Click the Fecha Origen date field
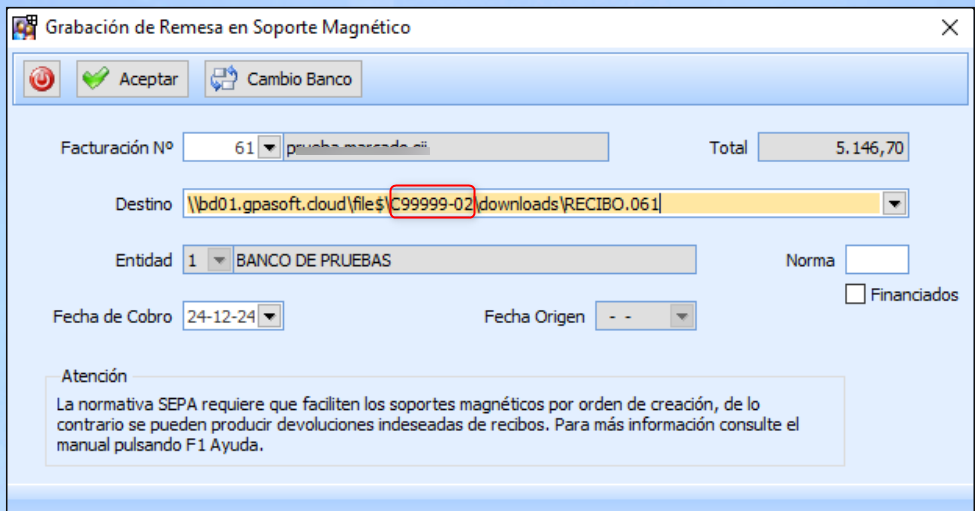This screenshot has height=511, width=975. point(632,317)
